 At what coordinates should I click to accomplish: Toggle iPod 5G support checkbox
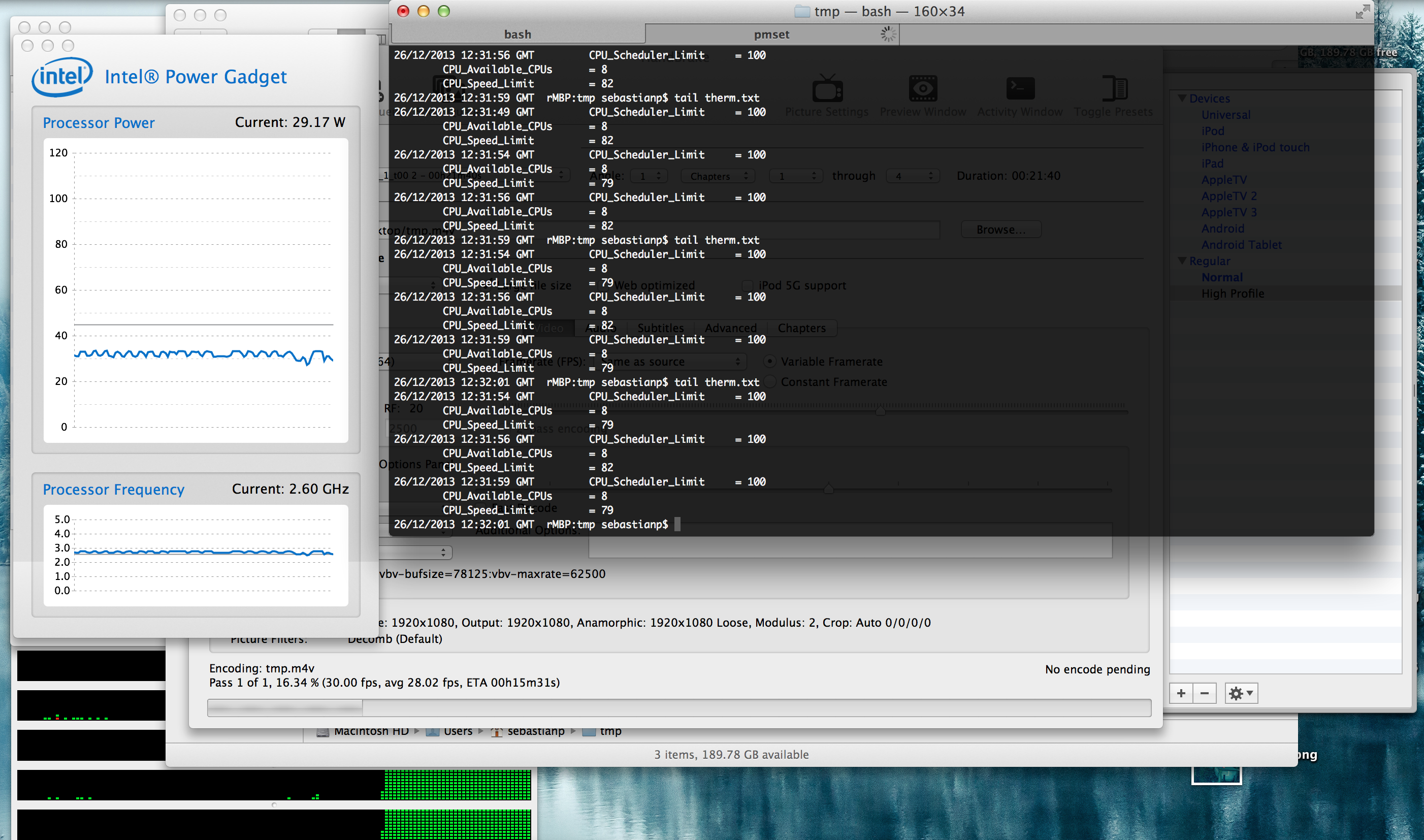point(747,285)
